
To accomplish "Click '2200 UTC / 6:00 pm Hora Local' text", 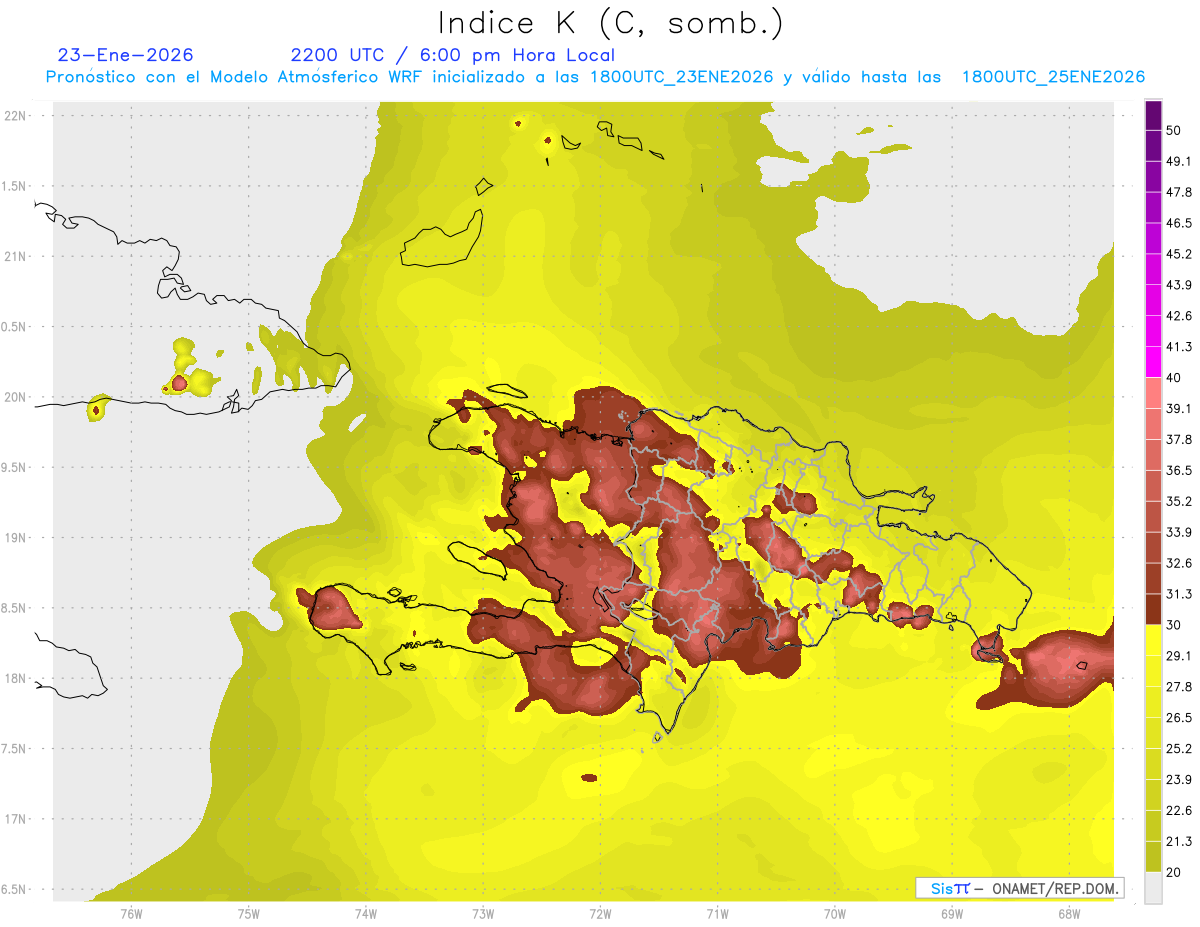I will tap(453, 55).
